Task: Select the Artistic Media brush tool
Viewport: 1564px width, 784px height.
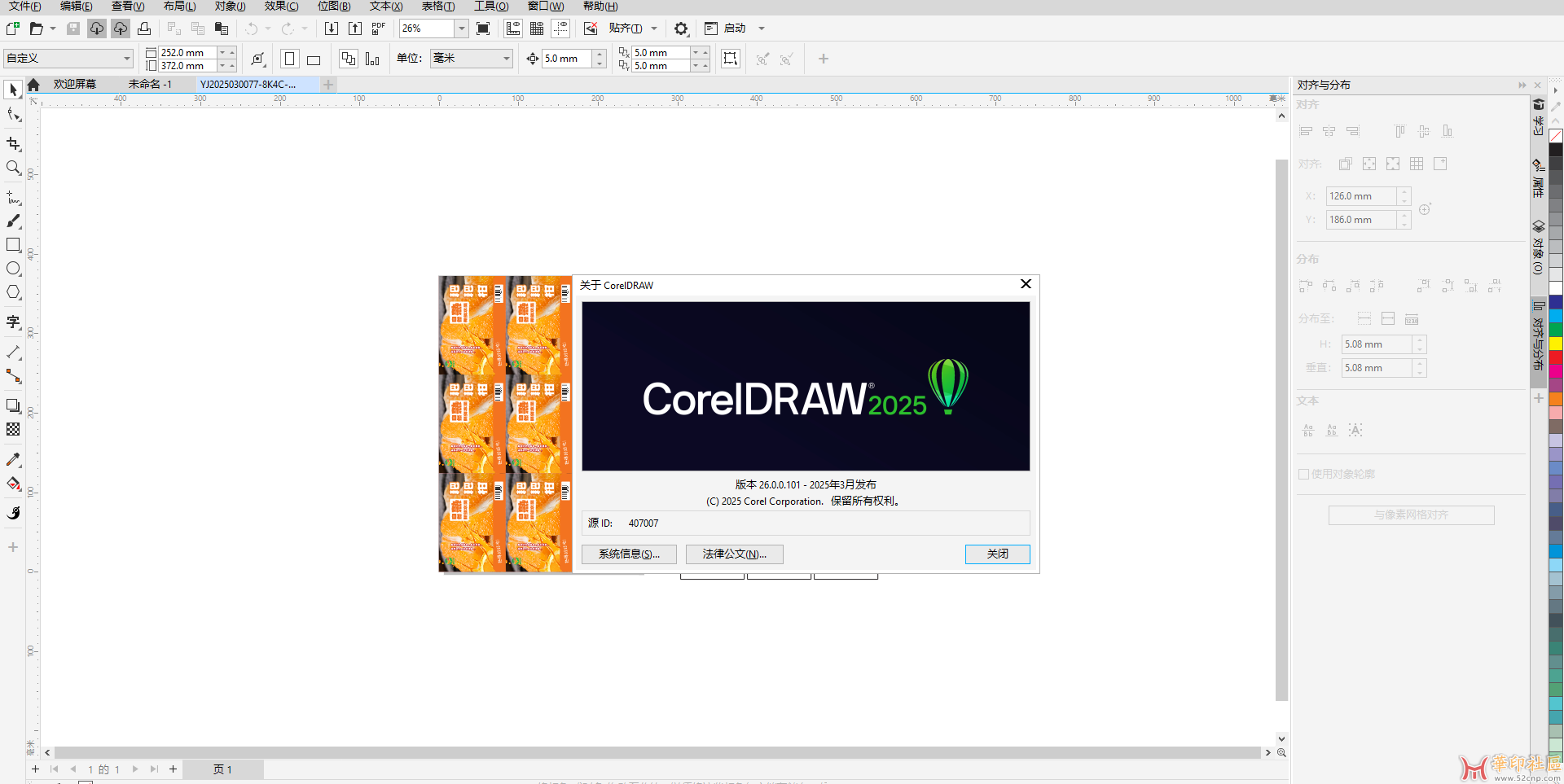Action: pyautogui.click(x=13, y=221)
